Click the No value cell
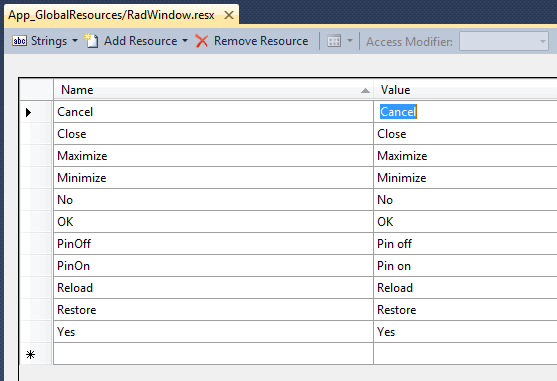The width and height of the screenshot is (557, 381). click(x=465, y=200)
